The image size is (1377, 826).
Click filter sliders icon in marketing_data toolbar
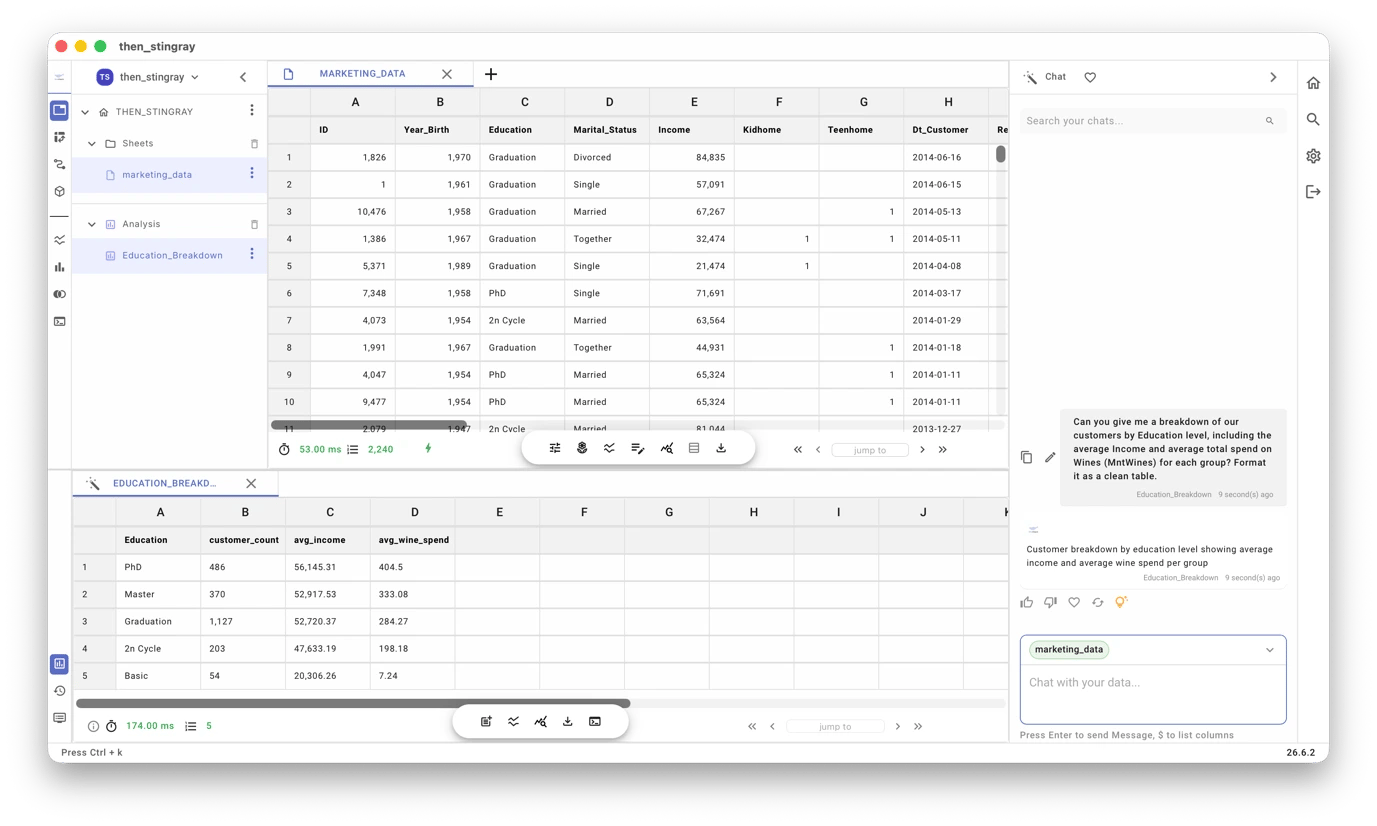tap(555, 449)
